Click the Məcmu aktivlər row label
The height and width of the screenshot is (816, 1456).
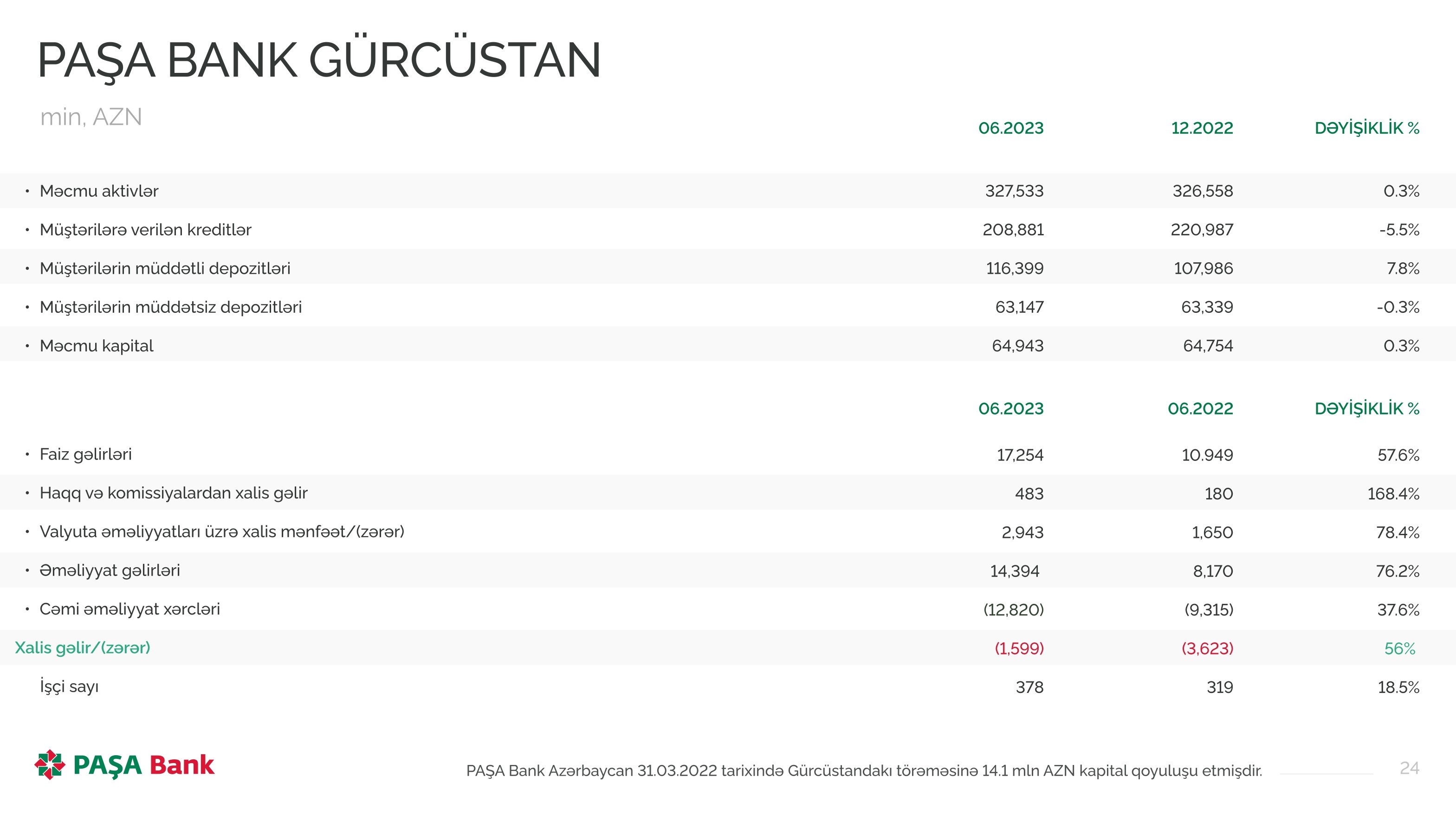[x=99, y=191]
